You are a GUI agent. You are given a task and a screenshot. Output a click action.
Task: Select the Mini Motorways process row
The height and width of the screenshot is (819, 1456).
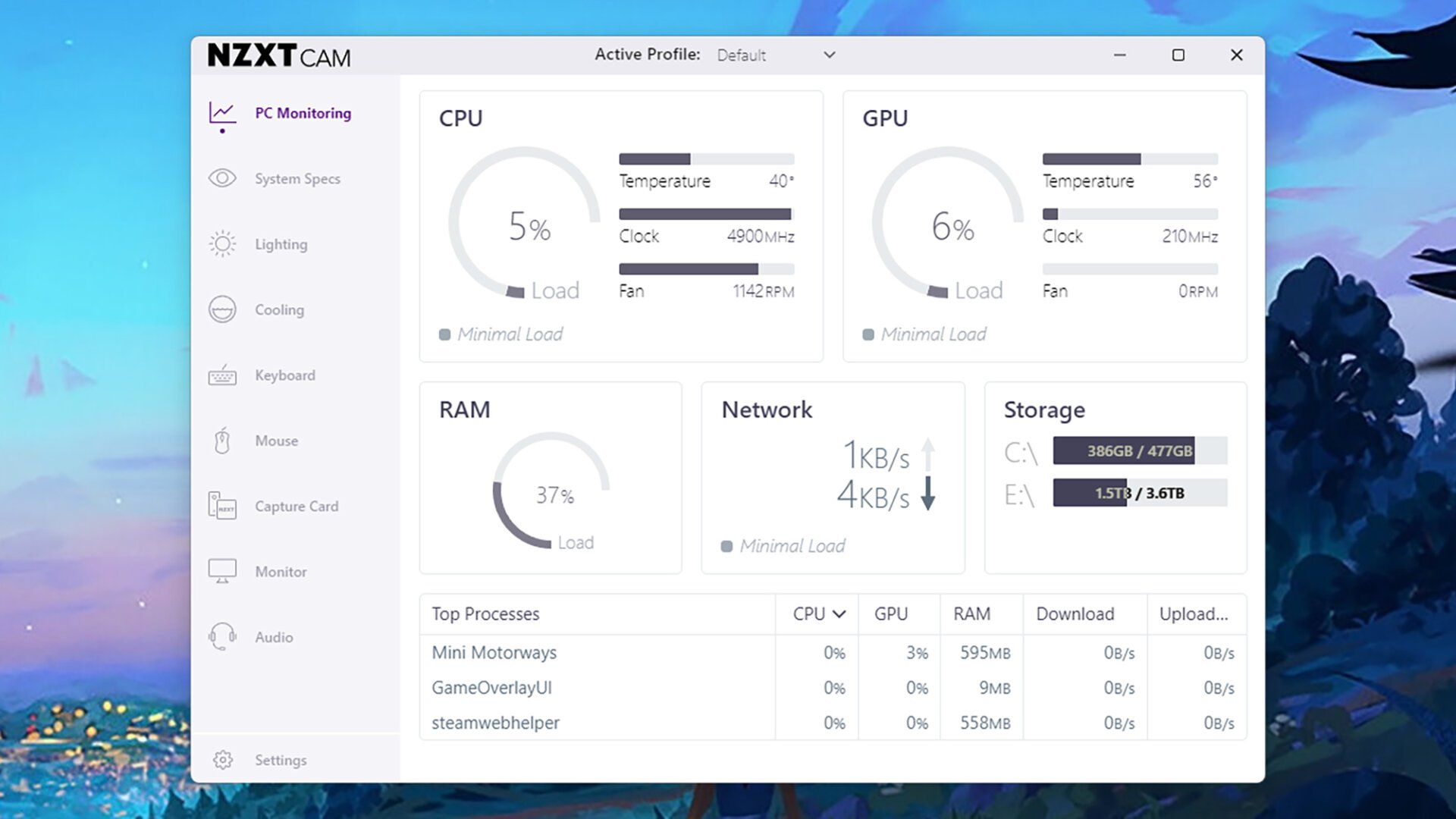point(494,653)
